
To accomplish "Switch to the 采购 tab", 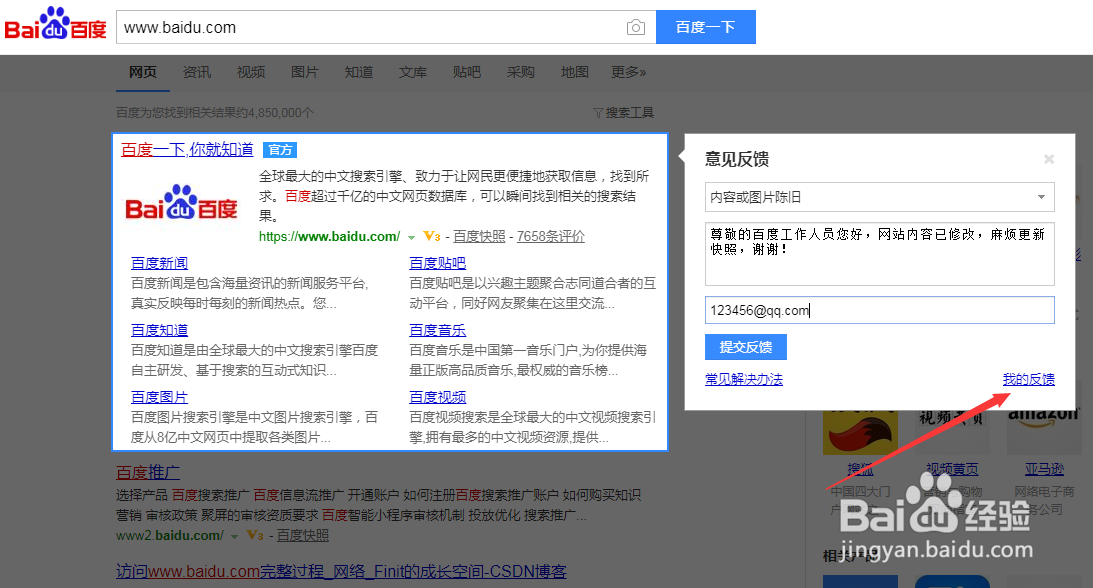I will 521,72.
